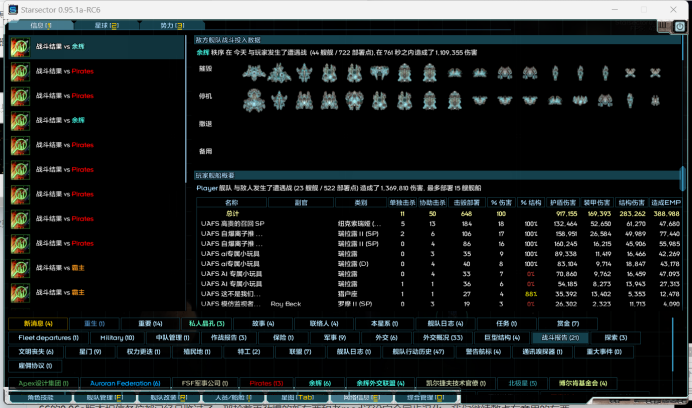Viewport: 692px width, 408px height.
Task: Click the first battle report icon in list
Action: tap(18, 47)
